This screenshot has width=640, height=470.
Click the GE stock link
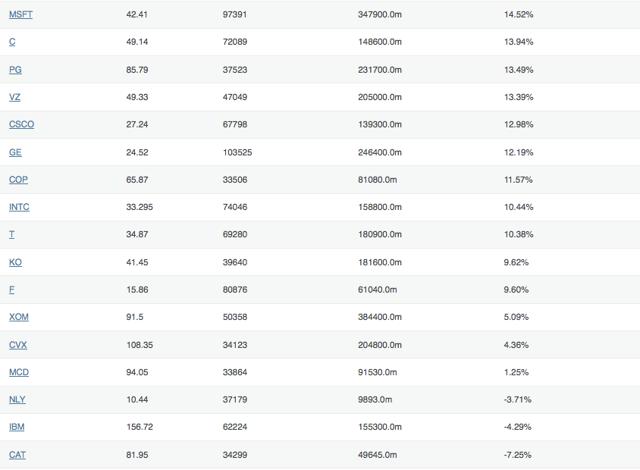pyautogui.click(x=15, y=152)
